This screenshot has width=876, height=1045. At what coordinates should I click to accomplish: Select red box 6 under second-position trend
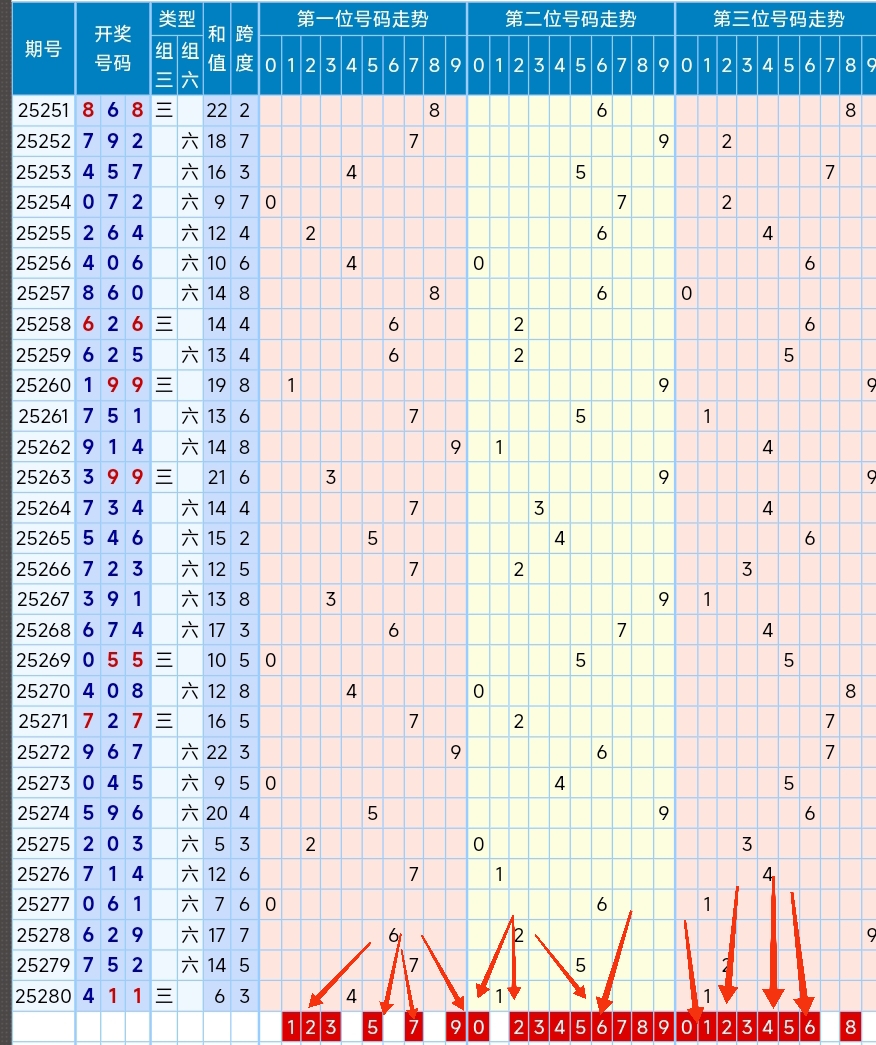[x=601, y=1026]
